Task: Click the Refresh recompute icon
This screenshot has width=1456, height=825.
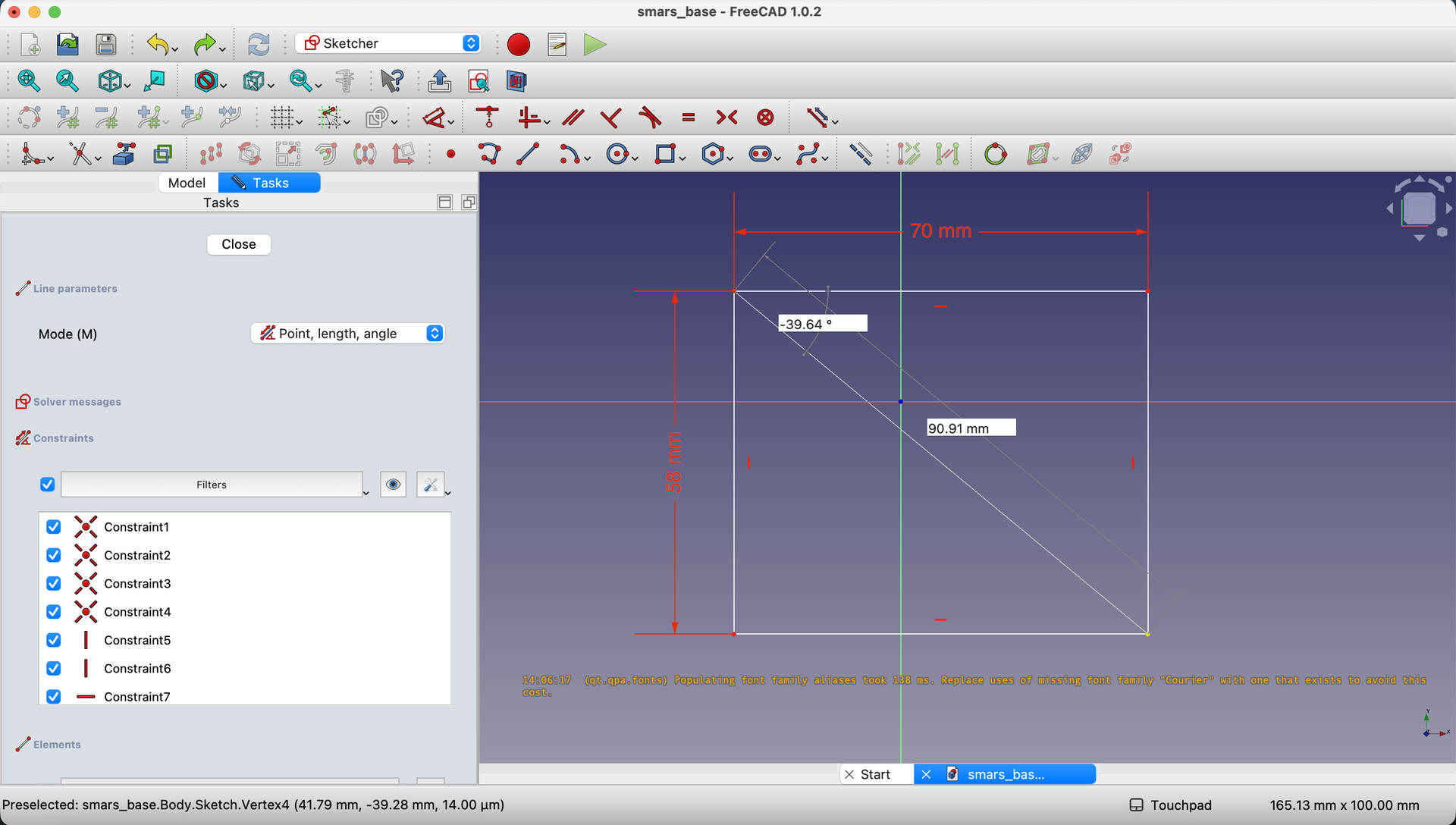Action: (x=259, y=44)
